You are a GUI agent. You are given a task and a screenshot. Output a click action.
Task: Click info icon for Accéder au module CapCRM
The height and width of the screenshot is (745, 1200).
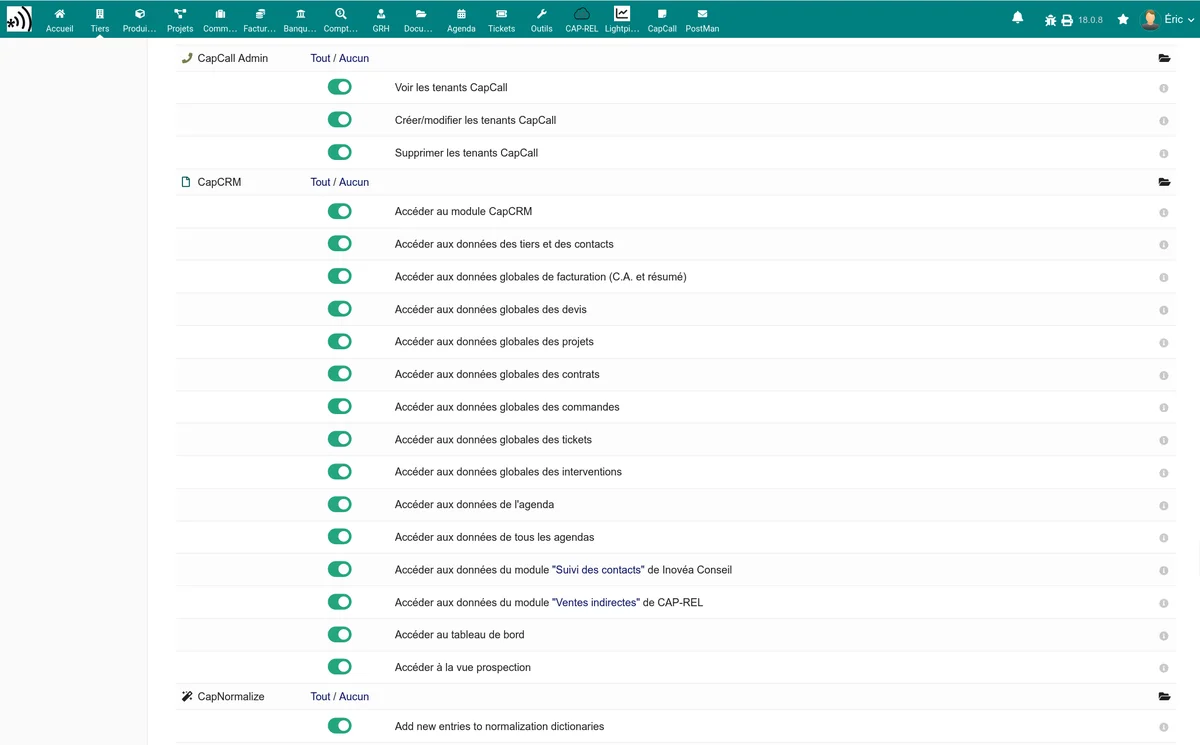point(1164,213)
